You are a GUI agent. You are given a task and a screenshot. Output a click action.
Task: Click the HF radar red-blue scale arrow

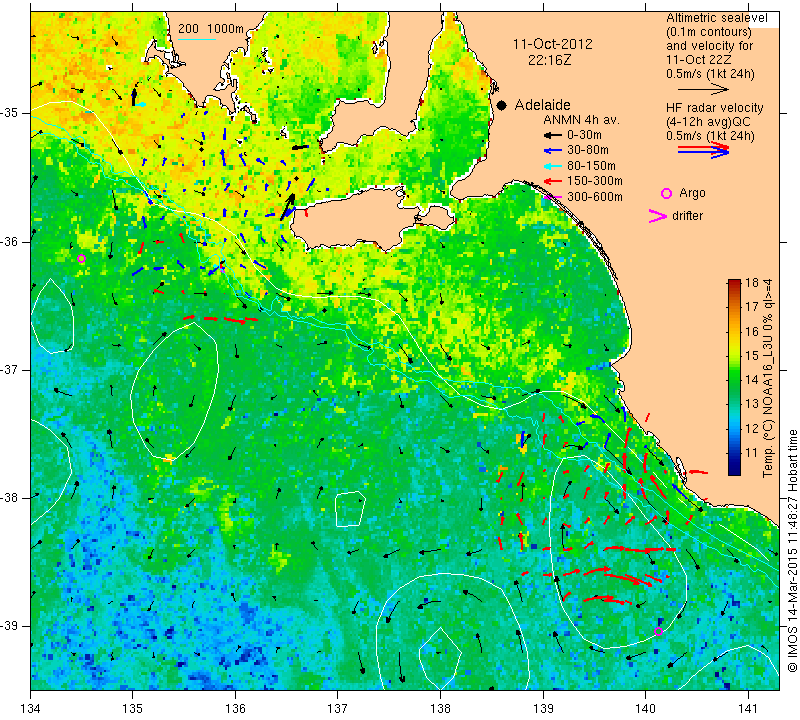tap(704, 150)
